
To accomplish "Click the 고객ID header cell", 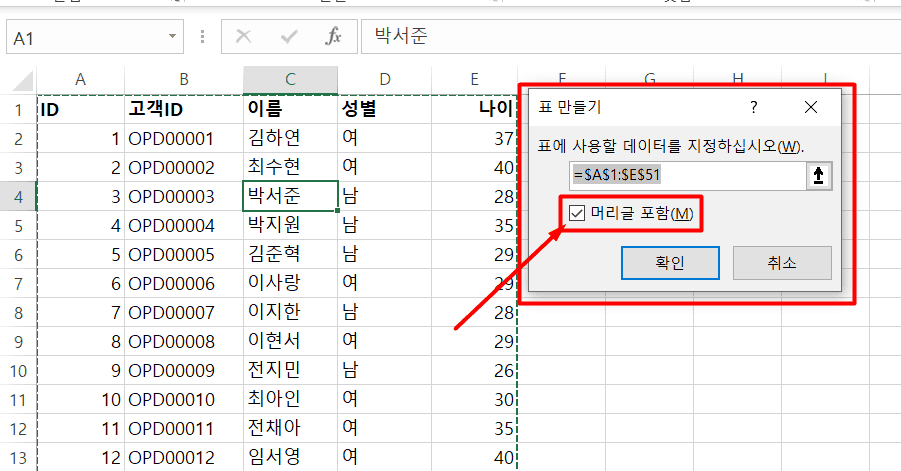I will pos(184,109).
